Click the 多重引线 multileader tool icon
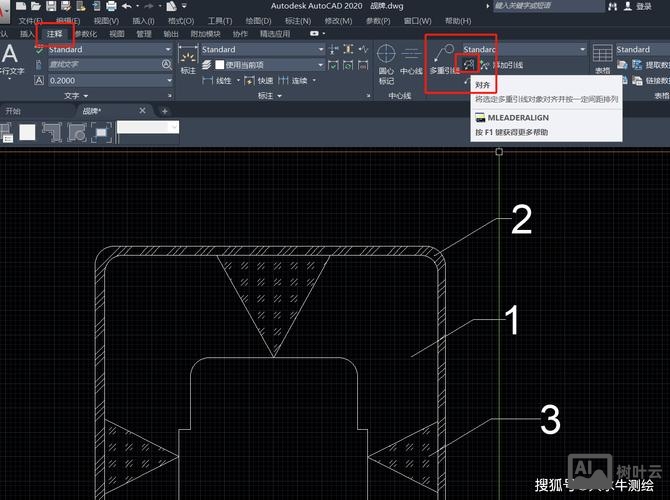 point(442,57)
